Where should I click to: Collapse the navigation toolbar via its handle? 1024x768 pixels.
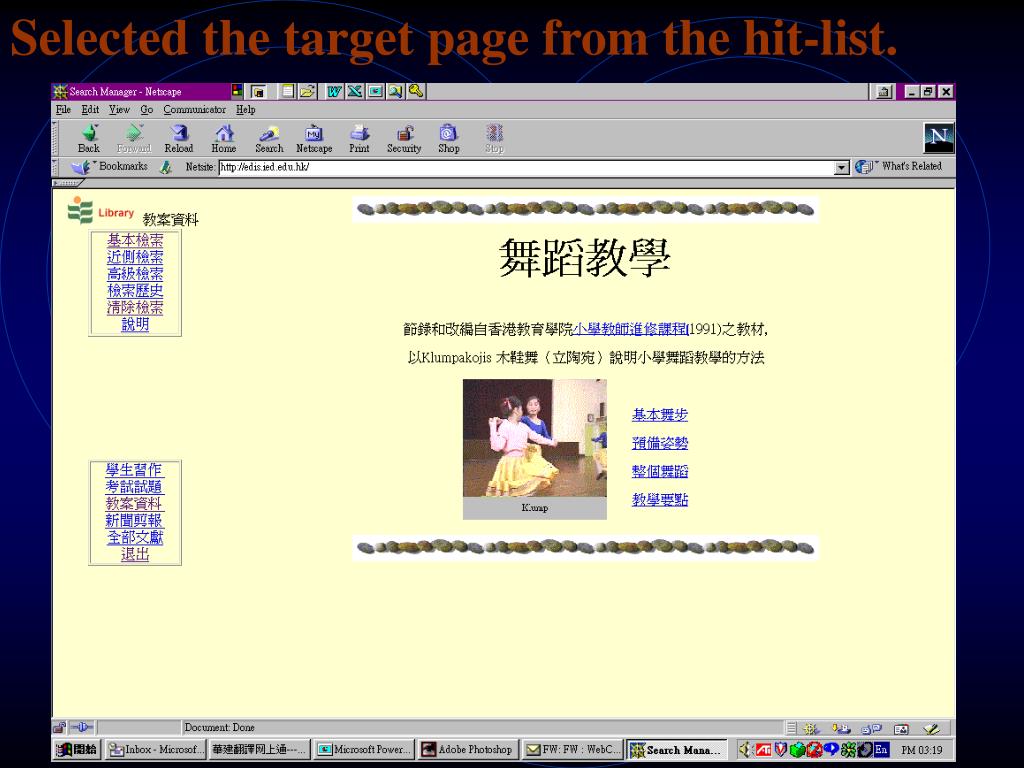coord(55,138)
